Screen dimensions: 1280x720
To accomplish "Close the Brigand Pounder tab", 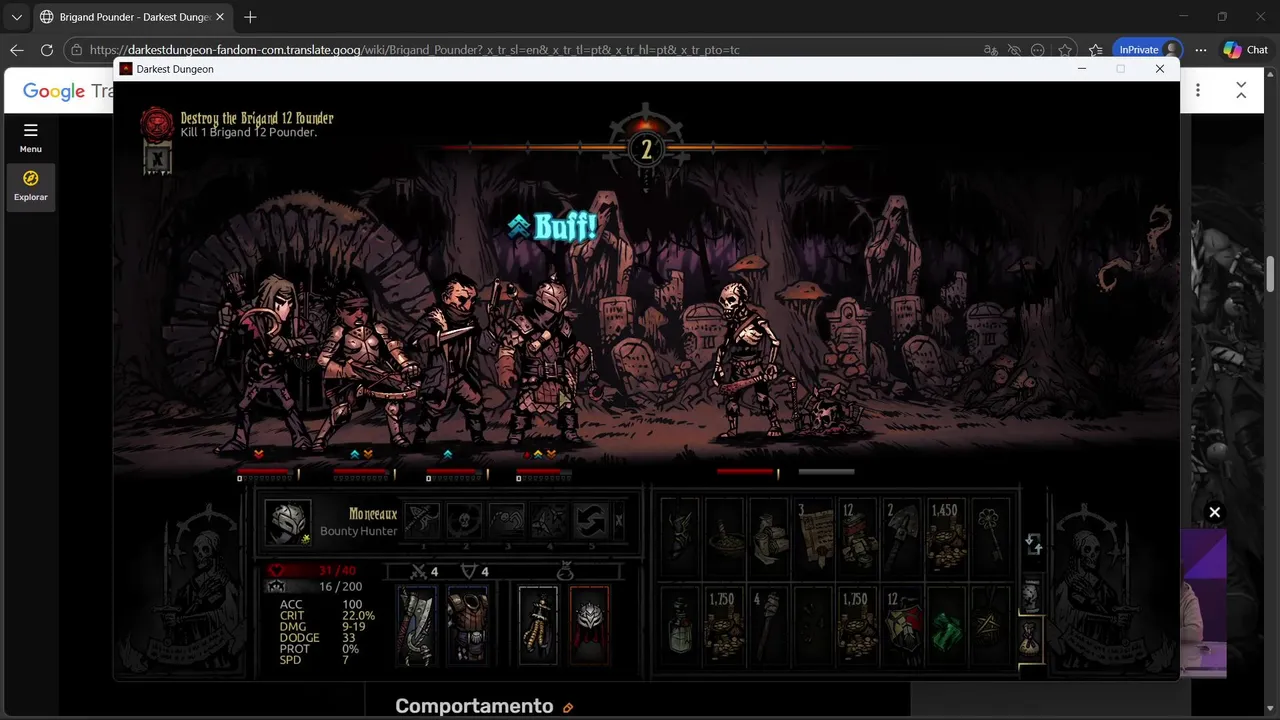I will (220, 17).
